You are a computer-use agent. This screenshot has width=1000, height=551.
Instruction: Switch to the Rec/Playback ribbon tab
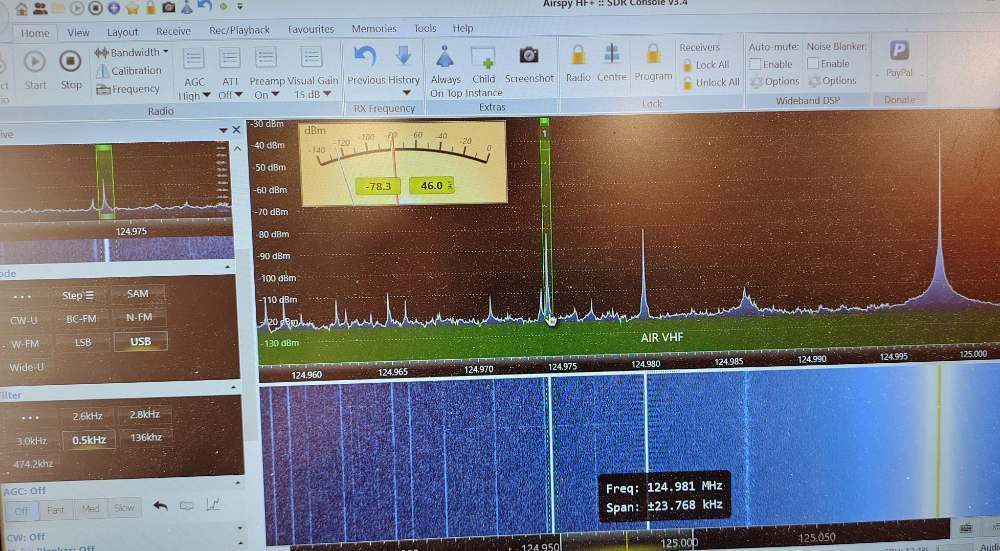pos(239,30)
